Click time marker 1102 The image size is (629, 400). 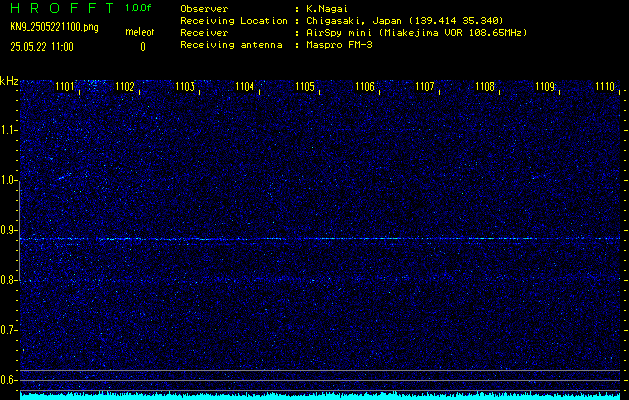click(x=124, y=87)
